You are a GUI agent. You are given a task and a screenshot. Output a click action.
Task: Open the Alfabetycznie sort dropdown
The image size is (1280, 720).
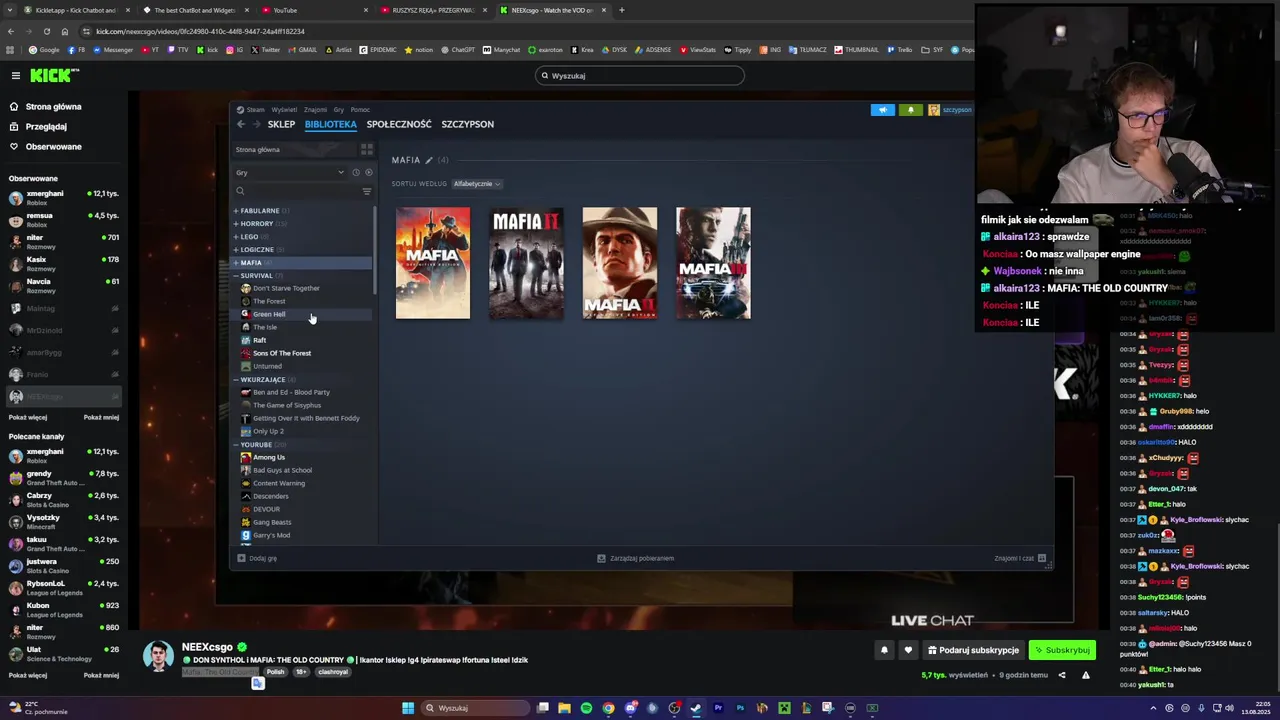(x=477, y=184)
